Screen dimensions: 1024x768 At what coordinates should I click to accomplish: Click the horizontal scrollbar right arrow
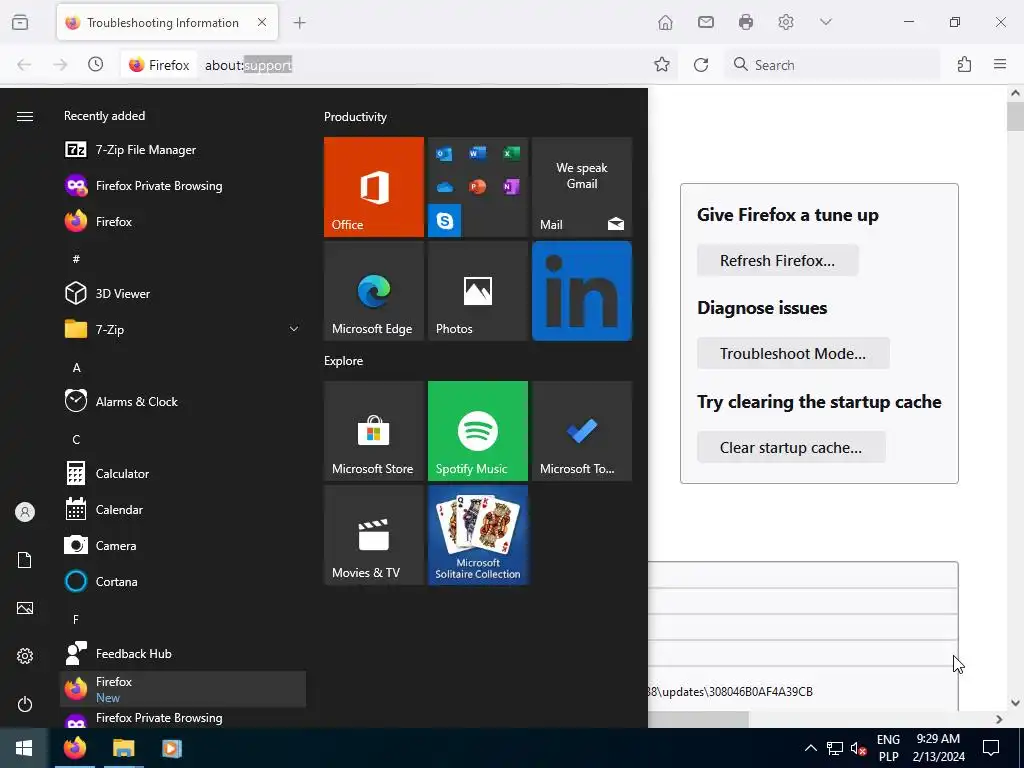point(999,719)
